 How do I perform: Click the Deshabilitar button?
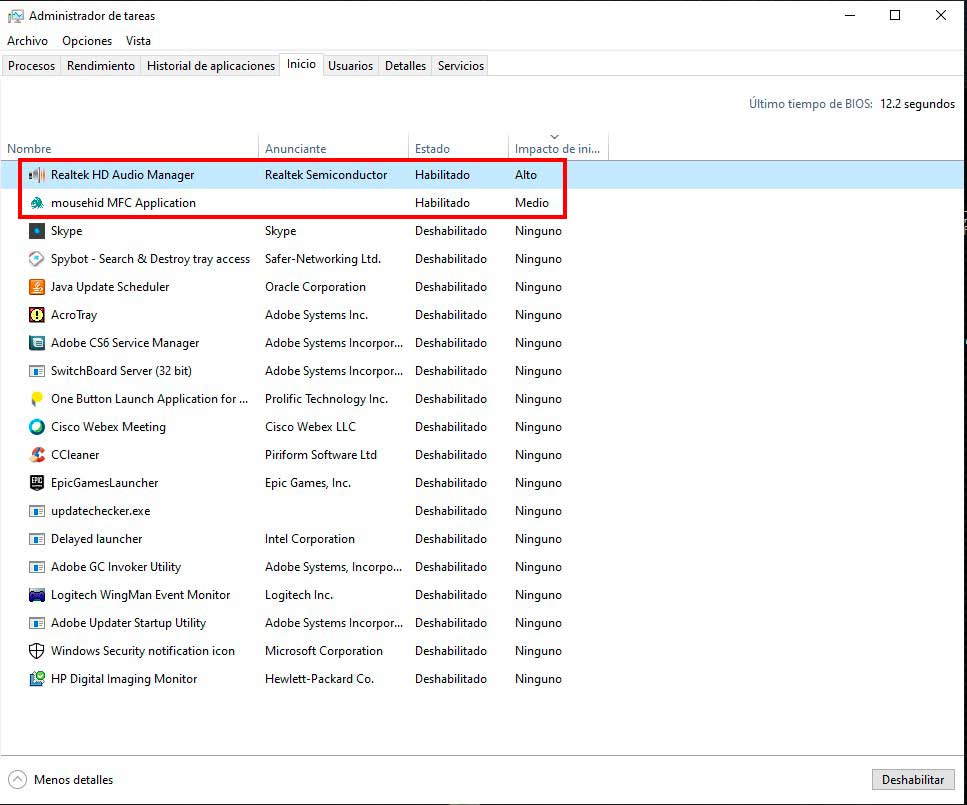pyautogui.click(x=913, y=780)
